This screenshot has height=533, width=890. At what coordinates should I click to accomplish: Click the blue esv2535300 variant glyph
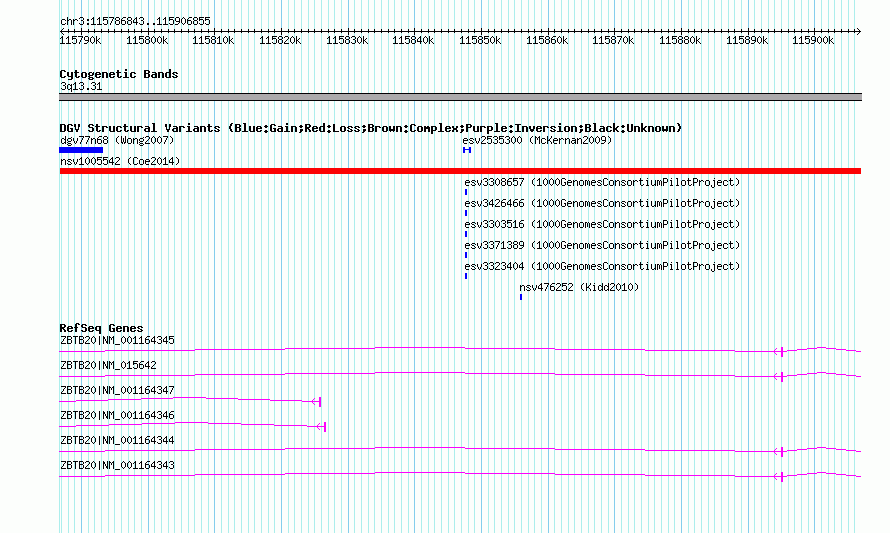(467, 150)
